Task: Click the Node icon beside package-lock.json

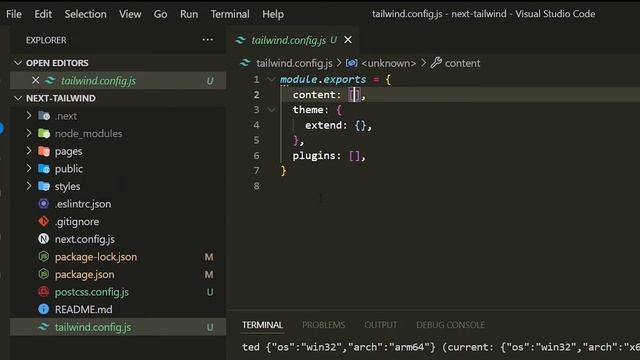Action: 44,256
